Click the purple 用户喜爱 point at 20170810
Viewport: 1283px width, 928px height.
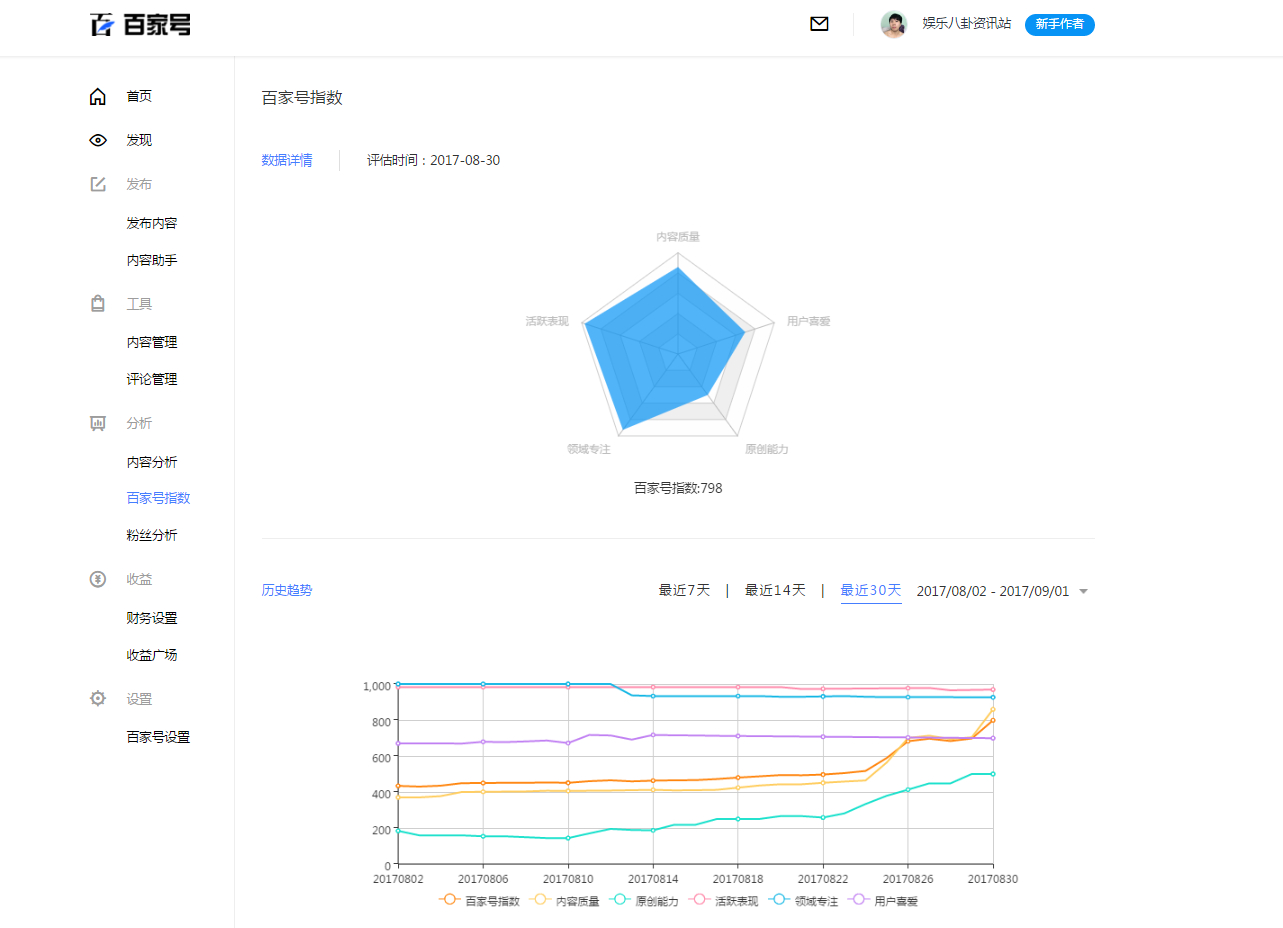click(568, 743)
